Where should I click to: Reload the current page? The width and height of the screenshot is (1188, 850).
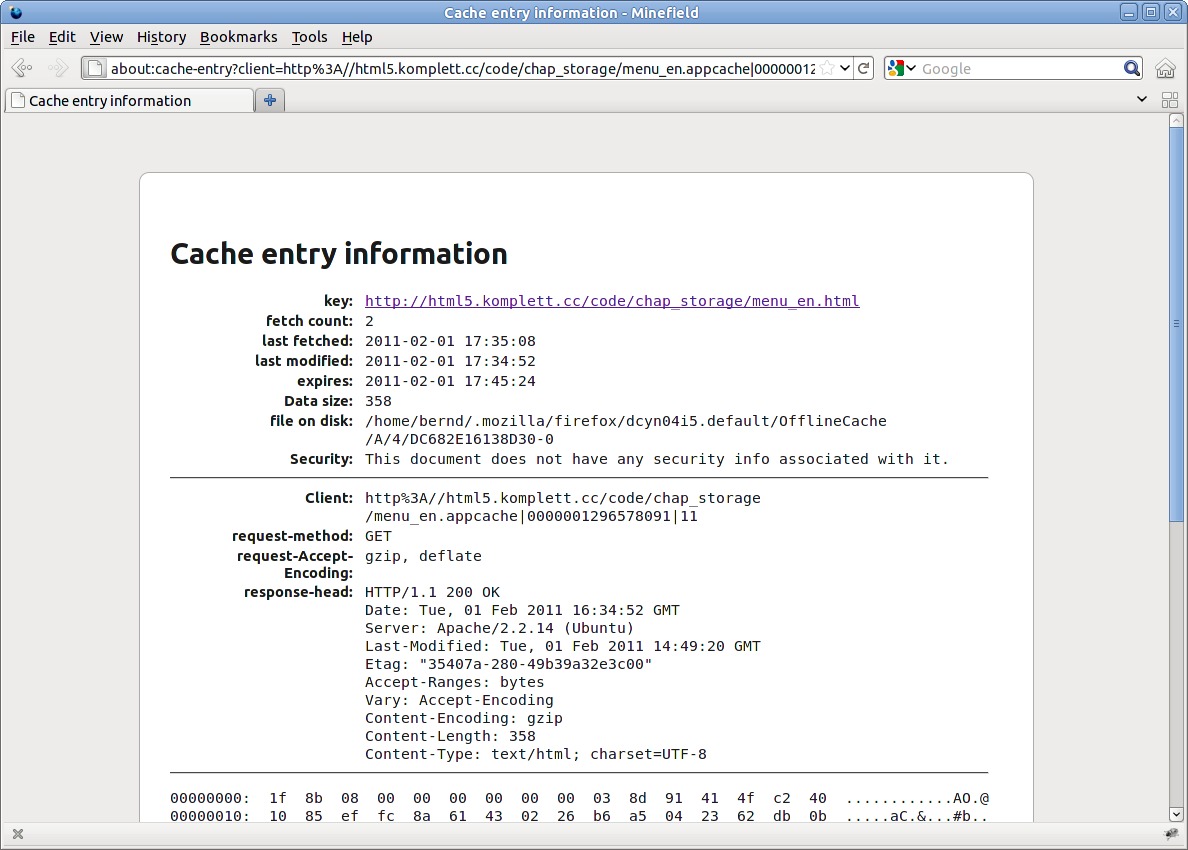864,68
